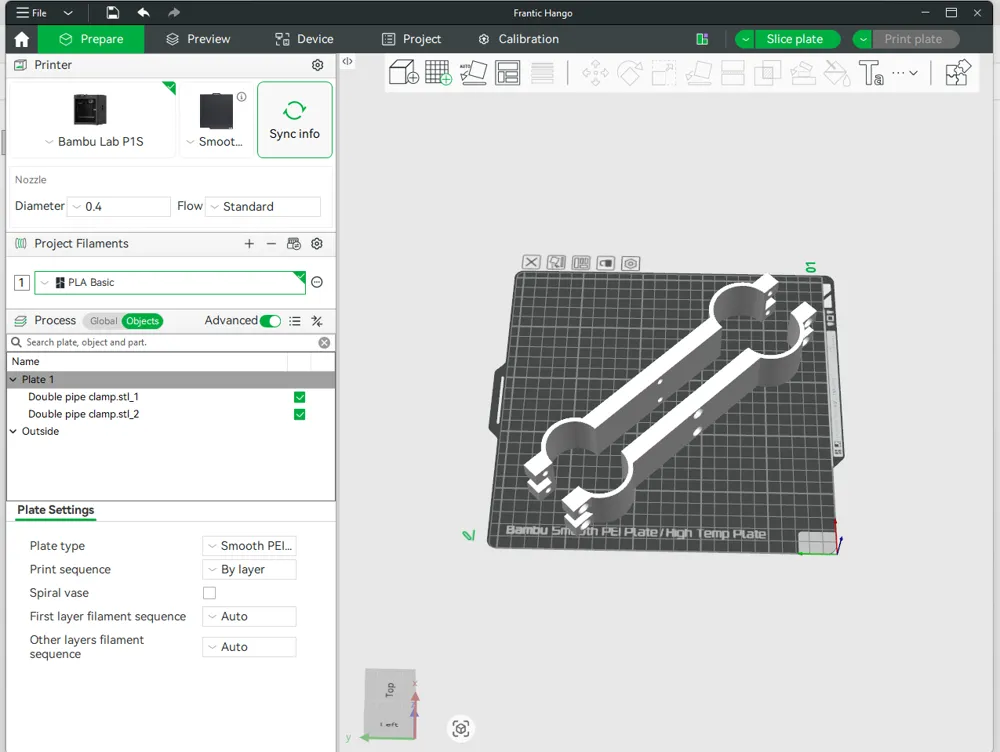The width and height of the screenshot is (1000, 752).
Task: Open the File menu
Action: pyautogui.click(x=30, y=12)
